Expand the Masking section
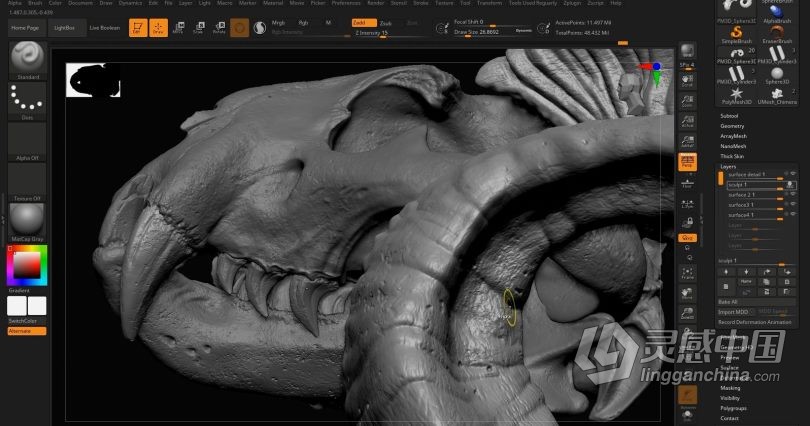810x426 pixels. [730, 388]
